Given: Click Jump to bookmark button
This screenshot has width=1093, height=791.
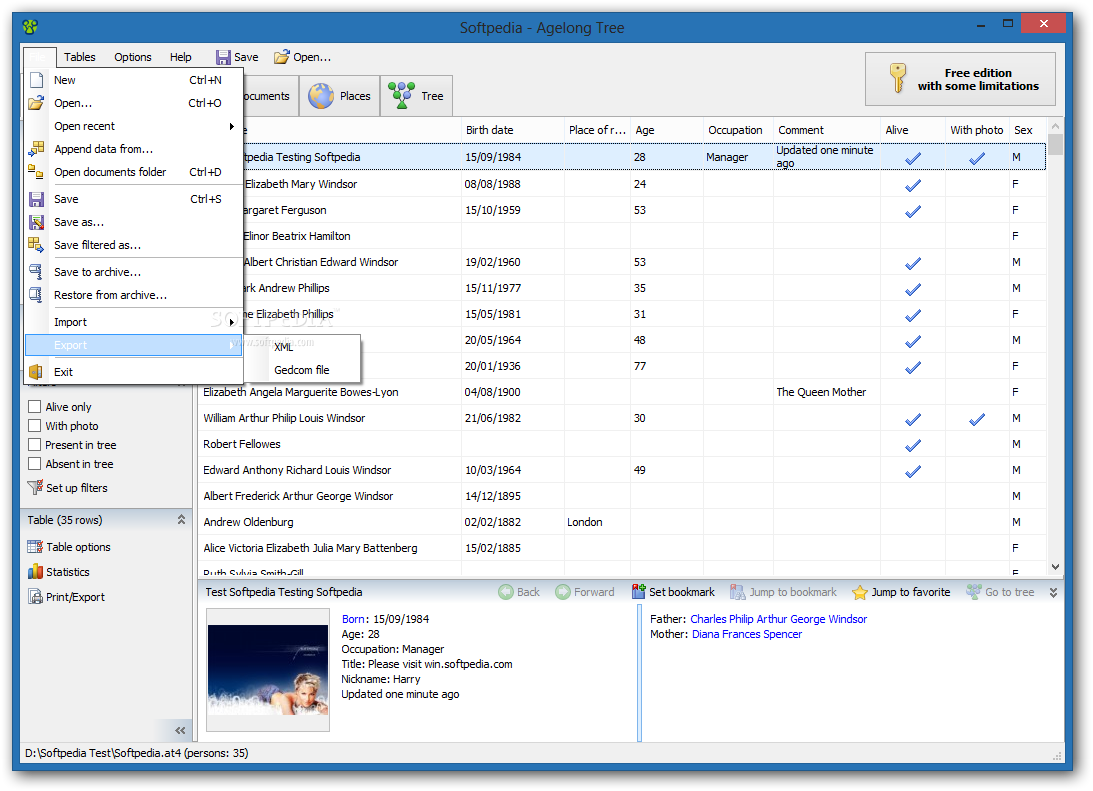Looking at the screenshot, I should tap(784, 592).
